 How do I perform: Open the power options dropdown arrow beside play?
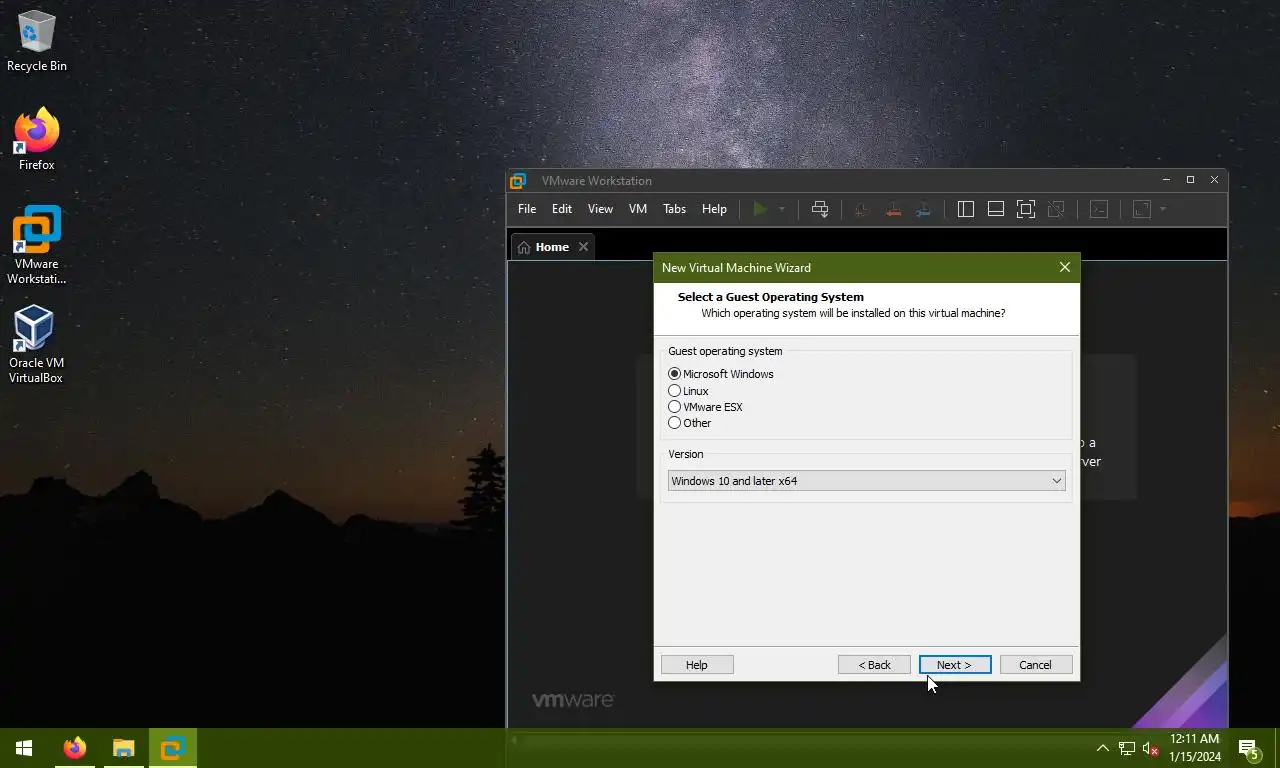pyautogui.click(x=782, y=209)
